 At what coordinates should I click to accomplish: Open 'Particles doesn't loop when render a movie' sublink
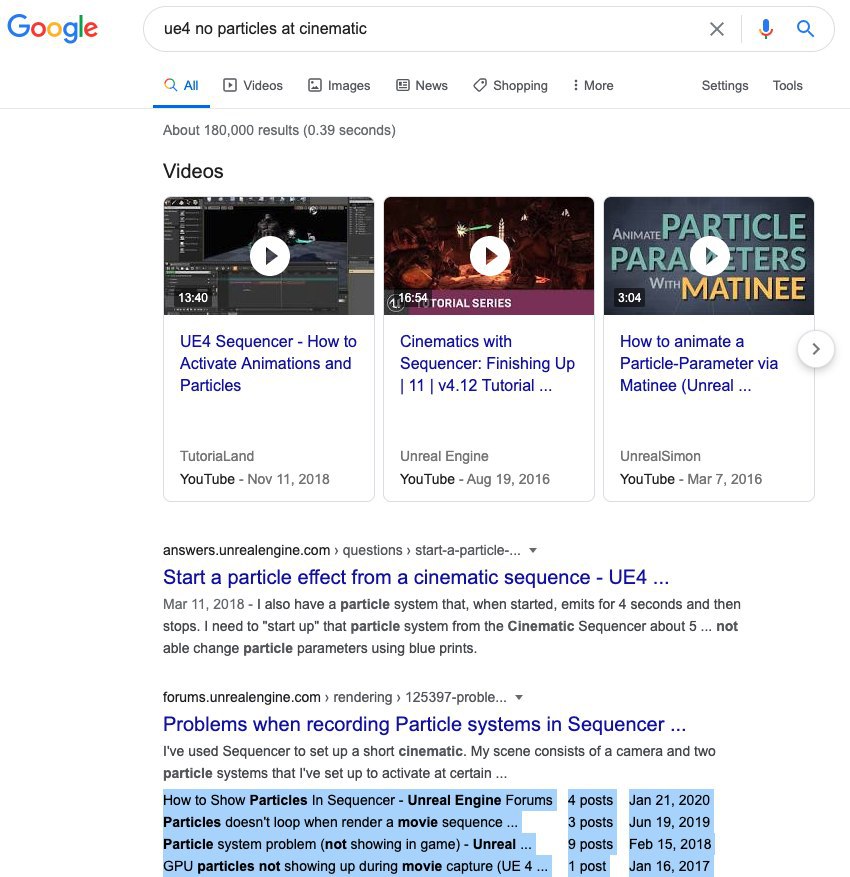click(341, 822)
